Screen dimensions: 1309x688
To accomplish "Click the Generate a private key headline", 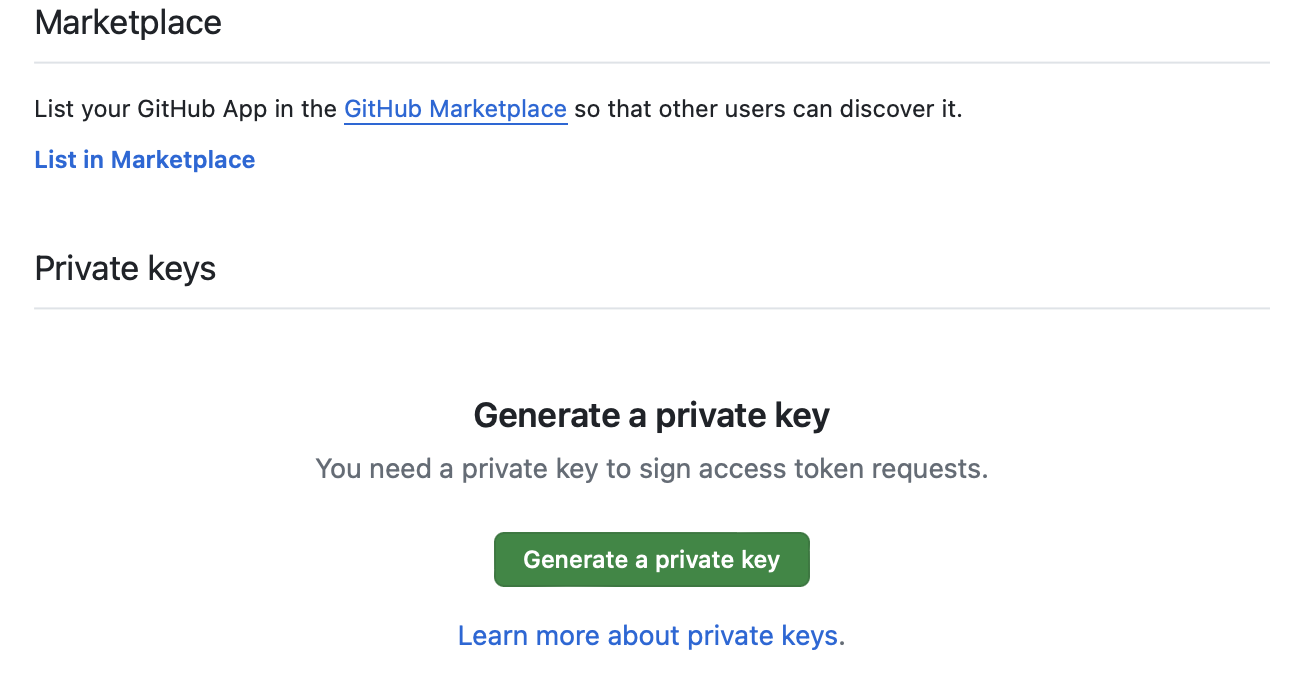I will tap(651, 415).
